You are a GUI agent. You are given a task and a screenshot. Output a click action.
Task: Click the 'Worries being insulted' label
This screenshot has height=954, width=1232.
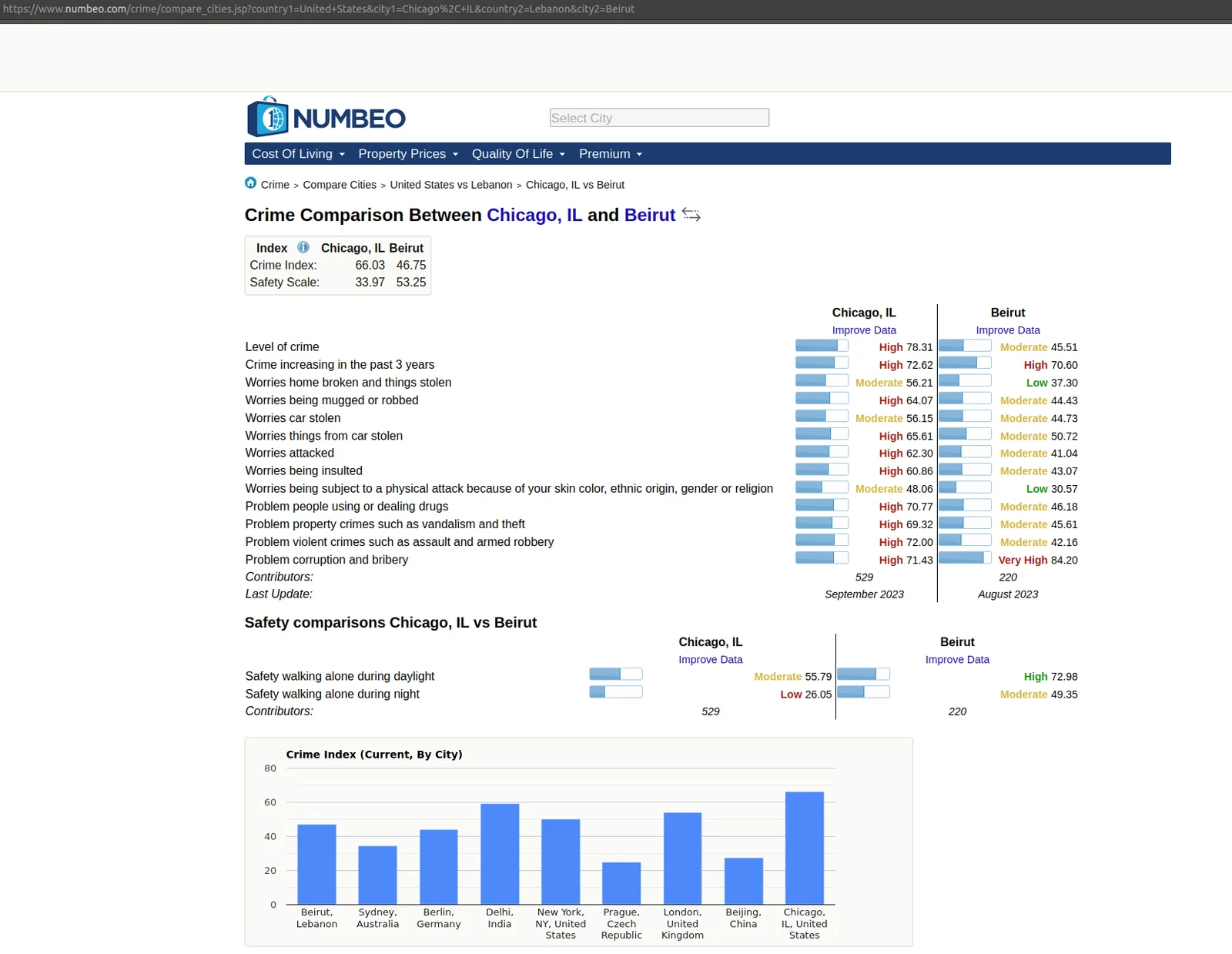[x=304, y=471]
